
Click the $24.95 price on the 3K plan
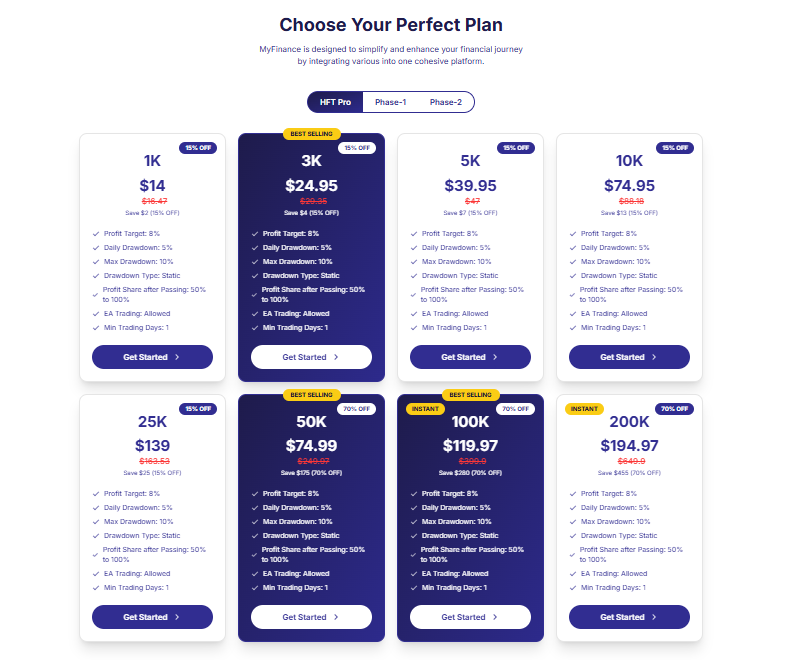click(311, 185)
